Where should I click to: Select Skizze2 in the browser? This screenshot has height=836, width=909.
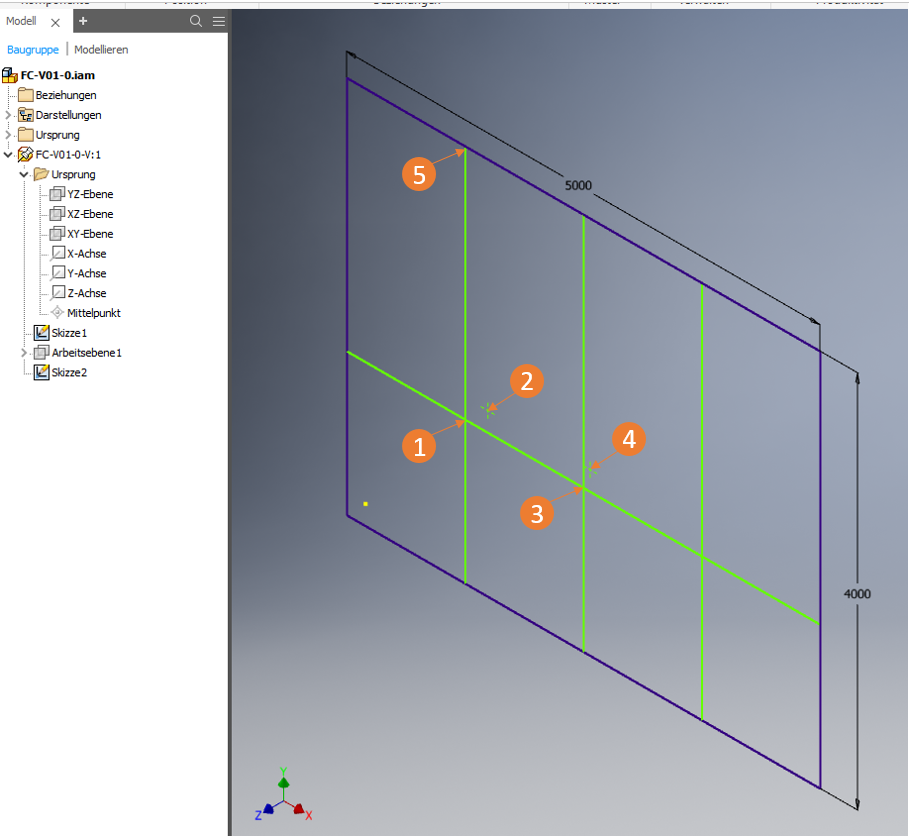[69, 372]
